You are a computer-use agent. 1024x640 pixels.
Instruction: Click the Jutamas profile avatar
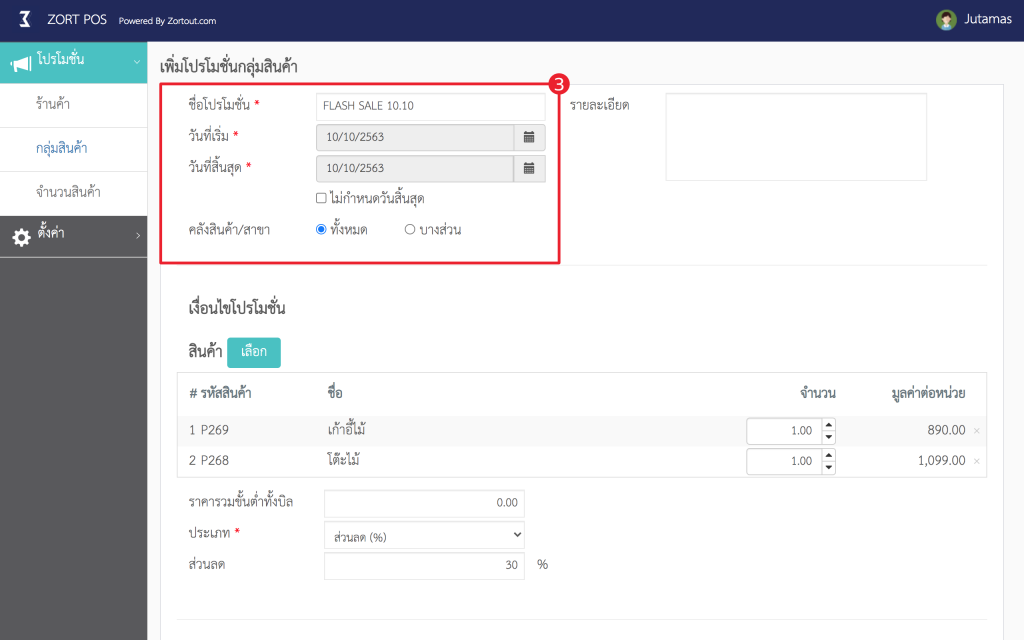pyautogui.click(x=945, y=18)
